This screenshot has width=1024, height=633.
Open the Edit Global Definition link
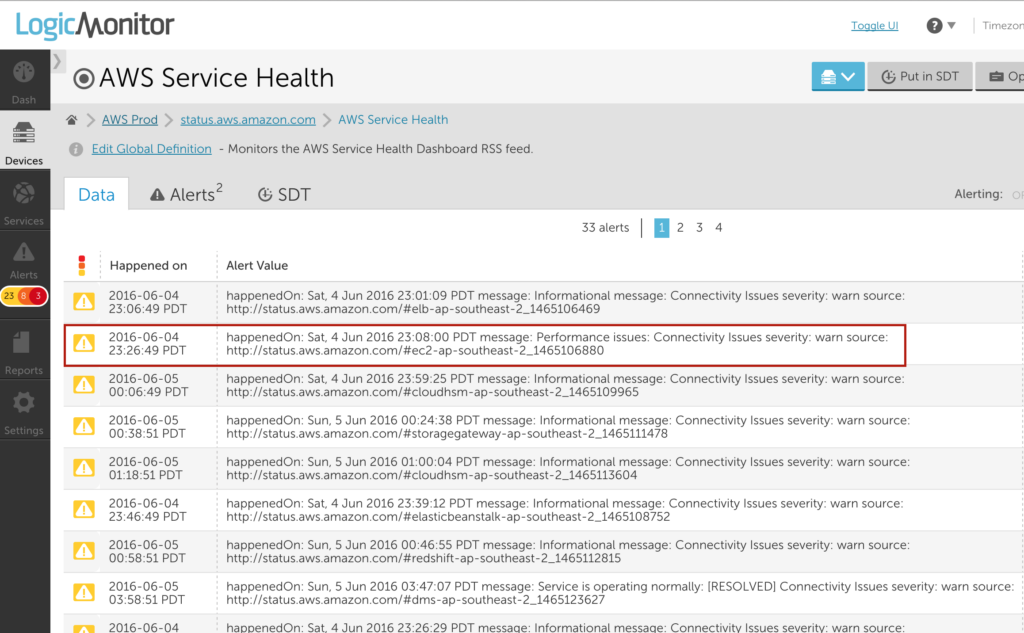[x=151, y=148]
